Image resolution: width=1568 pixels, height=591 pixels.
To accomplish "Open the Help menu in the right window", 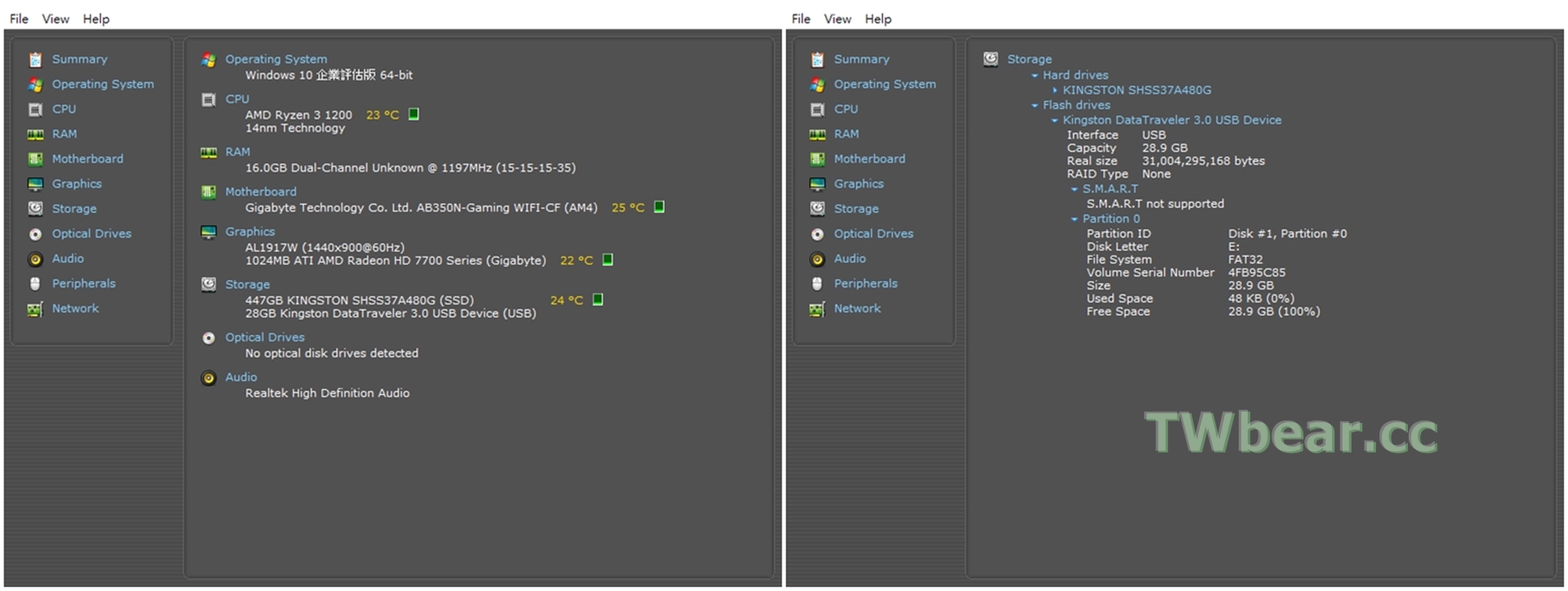I will (x=878, y=19).
